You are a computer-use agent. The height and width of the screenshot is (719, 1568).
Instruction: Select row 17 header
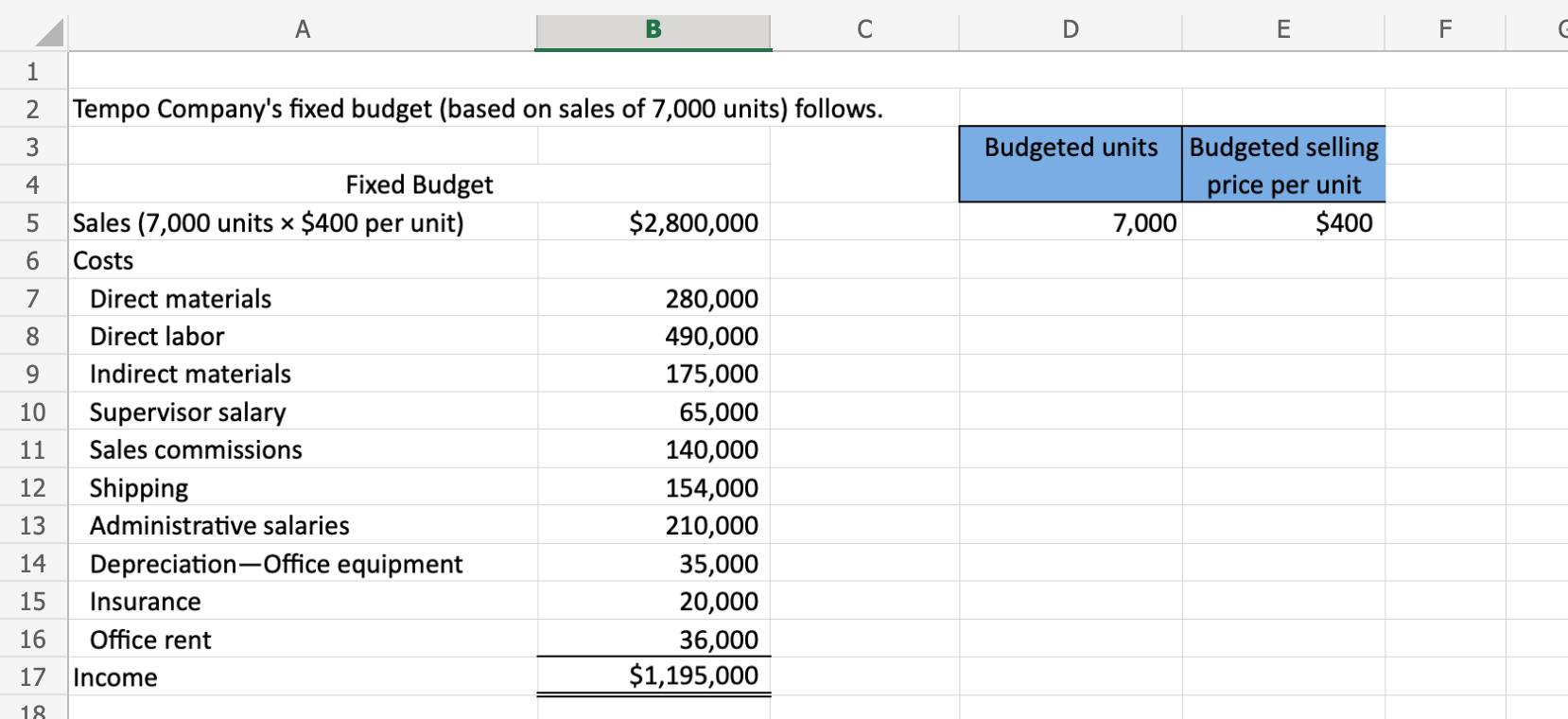(x=33, y=676)
